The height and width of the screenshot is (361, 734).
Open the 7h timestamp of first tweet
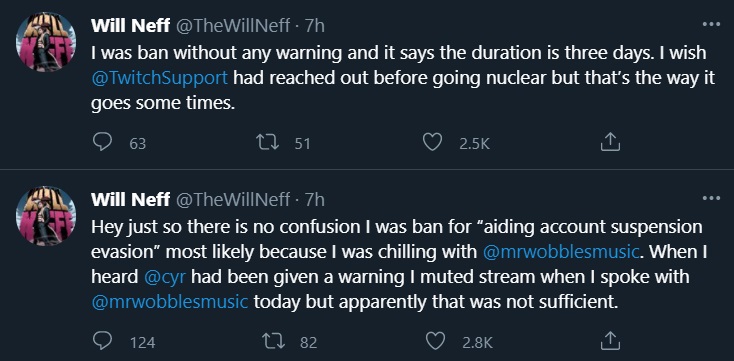(x=315, y=26)
